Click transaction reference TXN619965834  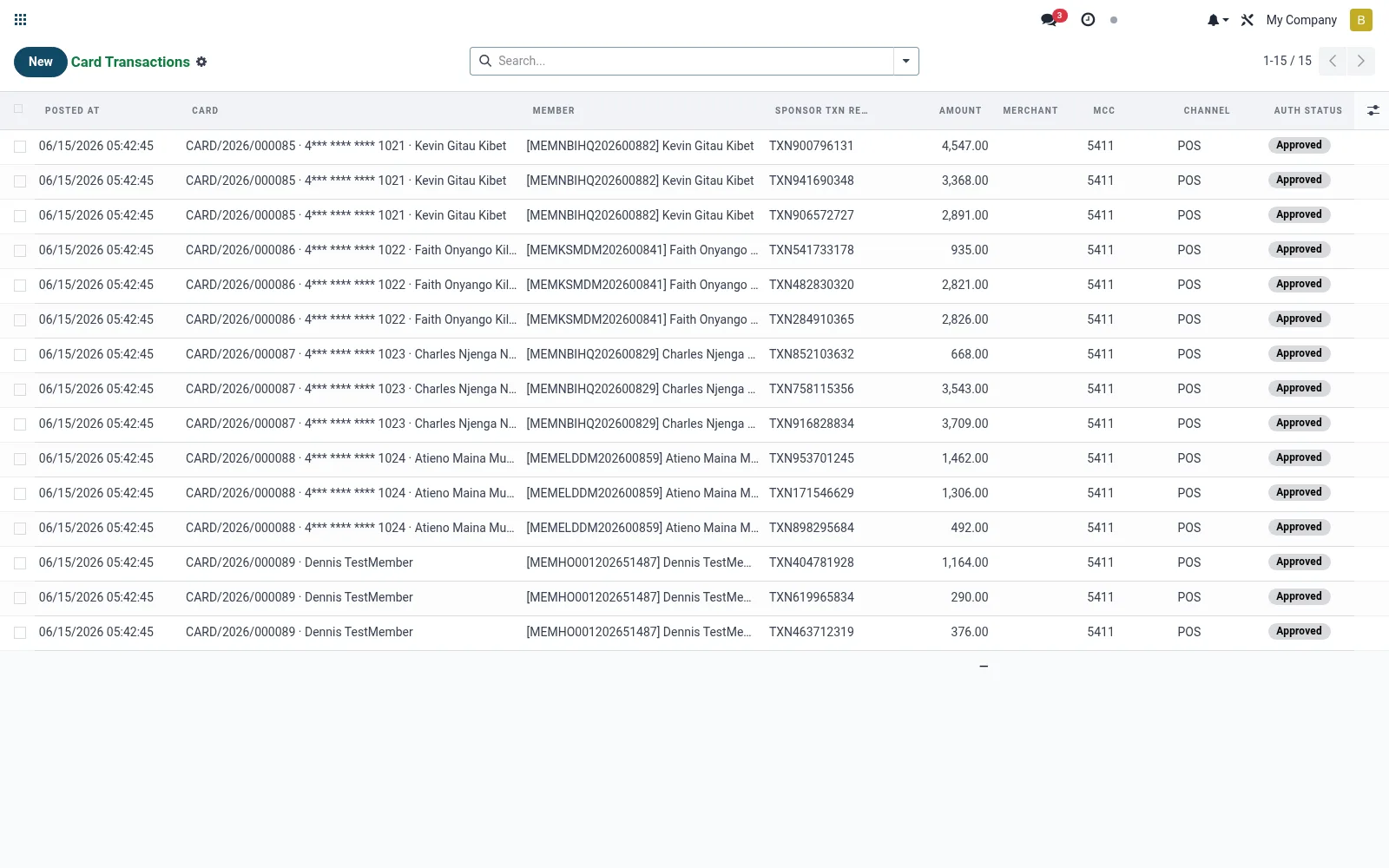(x=812, y=597)
